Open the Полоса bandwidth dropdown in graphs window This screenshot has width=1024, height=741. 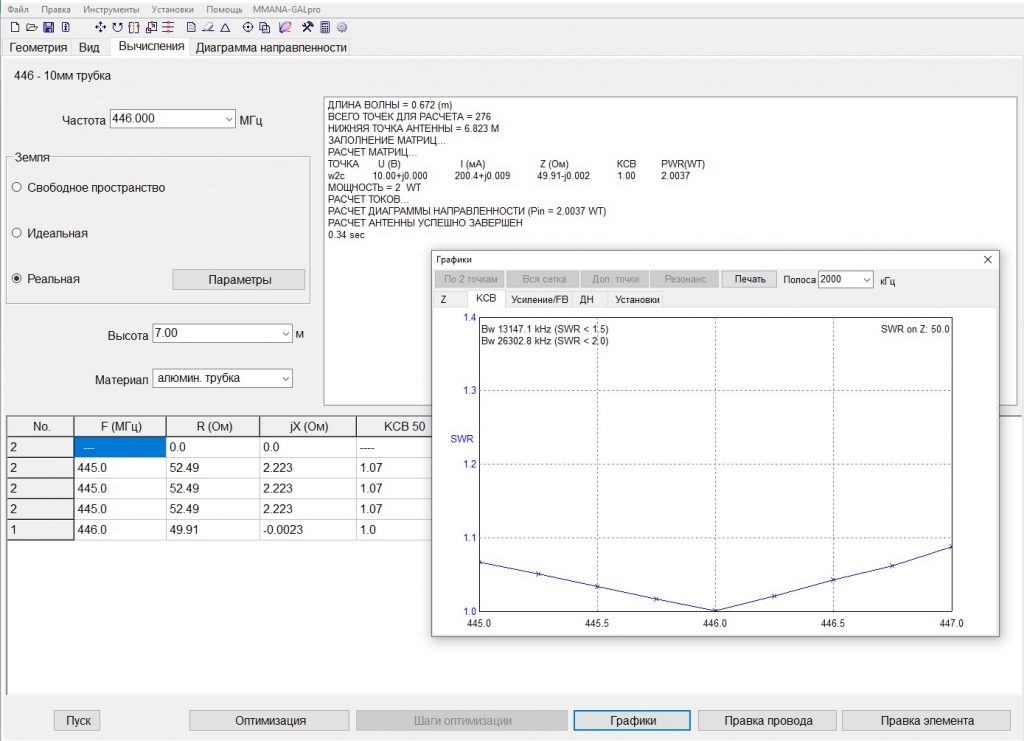(x=866, y=280)
